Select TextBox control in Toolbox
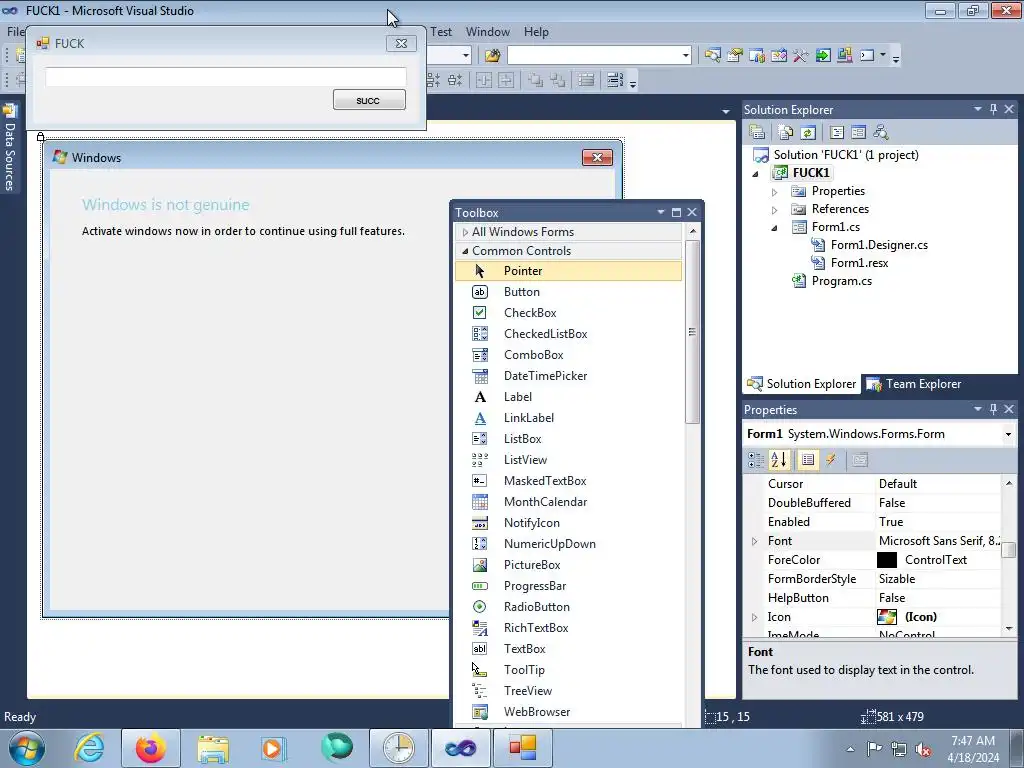 tap(568, 648)
